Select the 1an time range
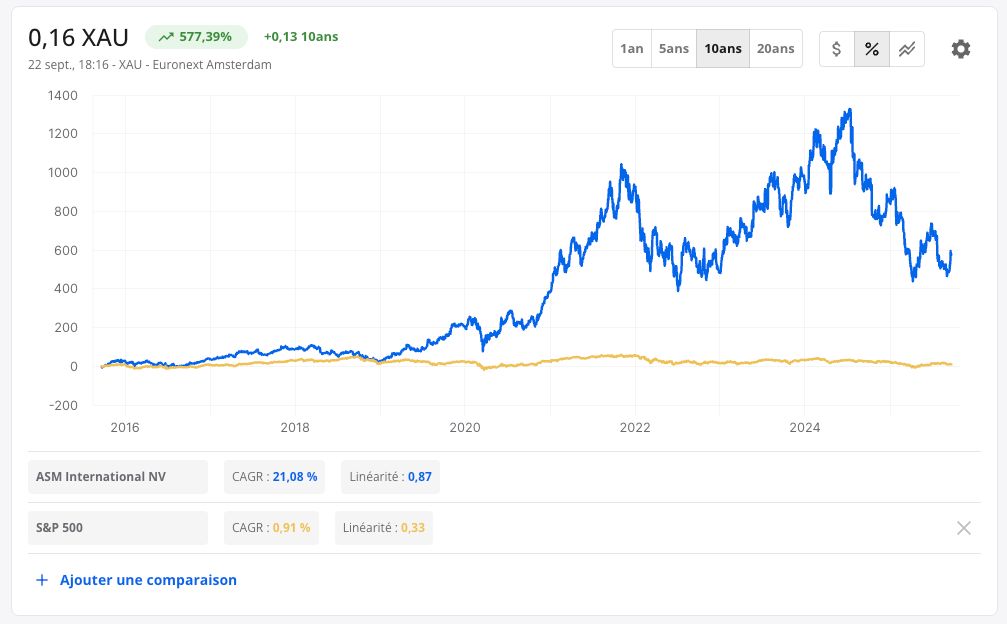This screenshot has height=624, width=1007. pyautogui.click(x=632, y=48)
